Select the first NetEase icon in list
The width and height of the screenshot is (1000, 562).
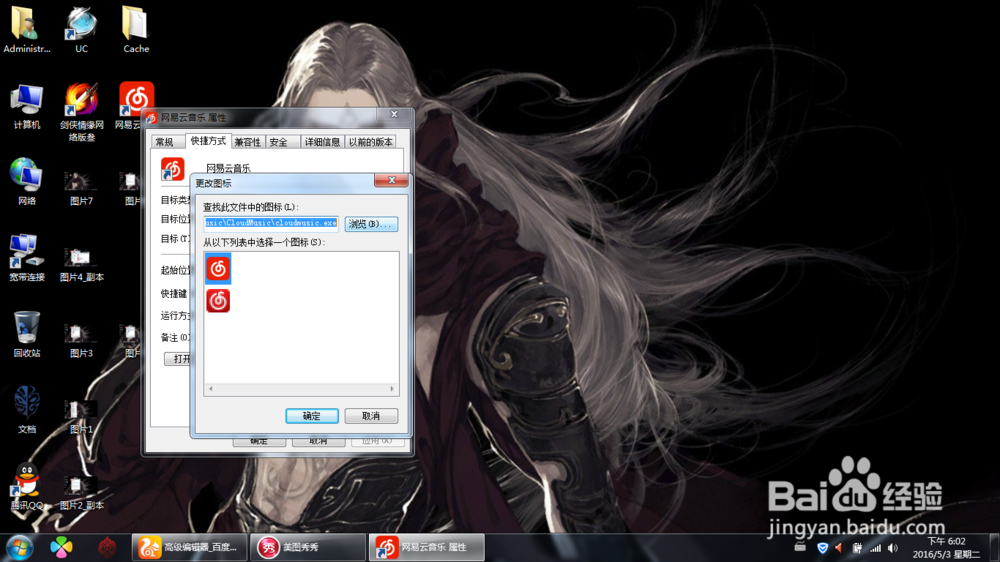click(218, 269)
